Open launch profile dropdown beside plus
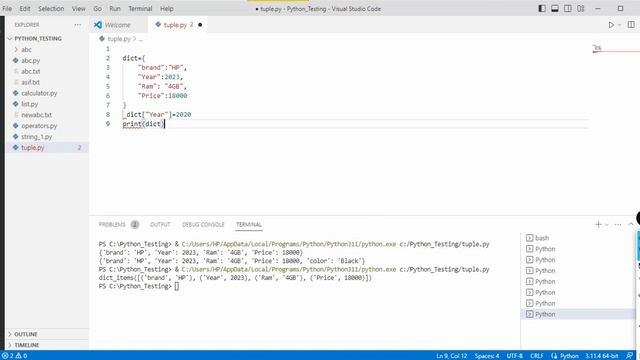 click(x=607, y=224)
